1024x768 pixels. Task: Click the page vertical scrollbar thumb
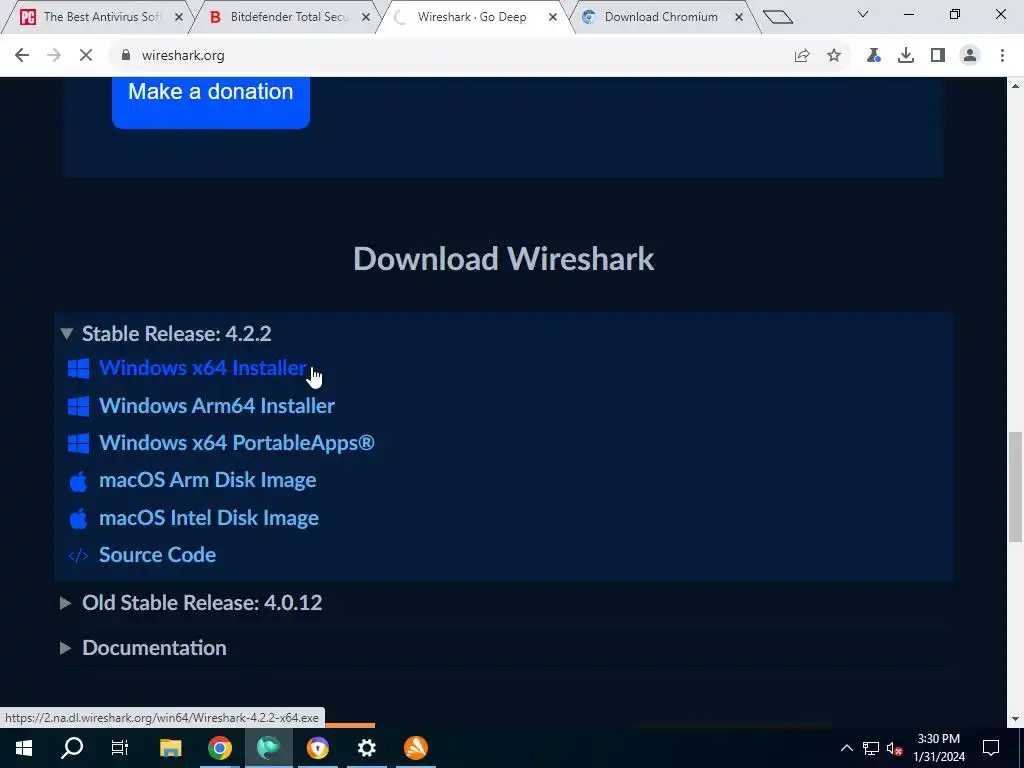[x=1015, y=486]
